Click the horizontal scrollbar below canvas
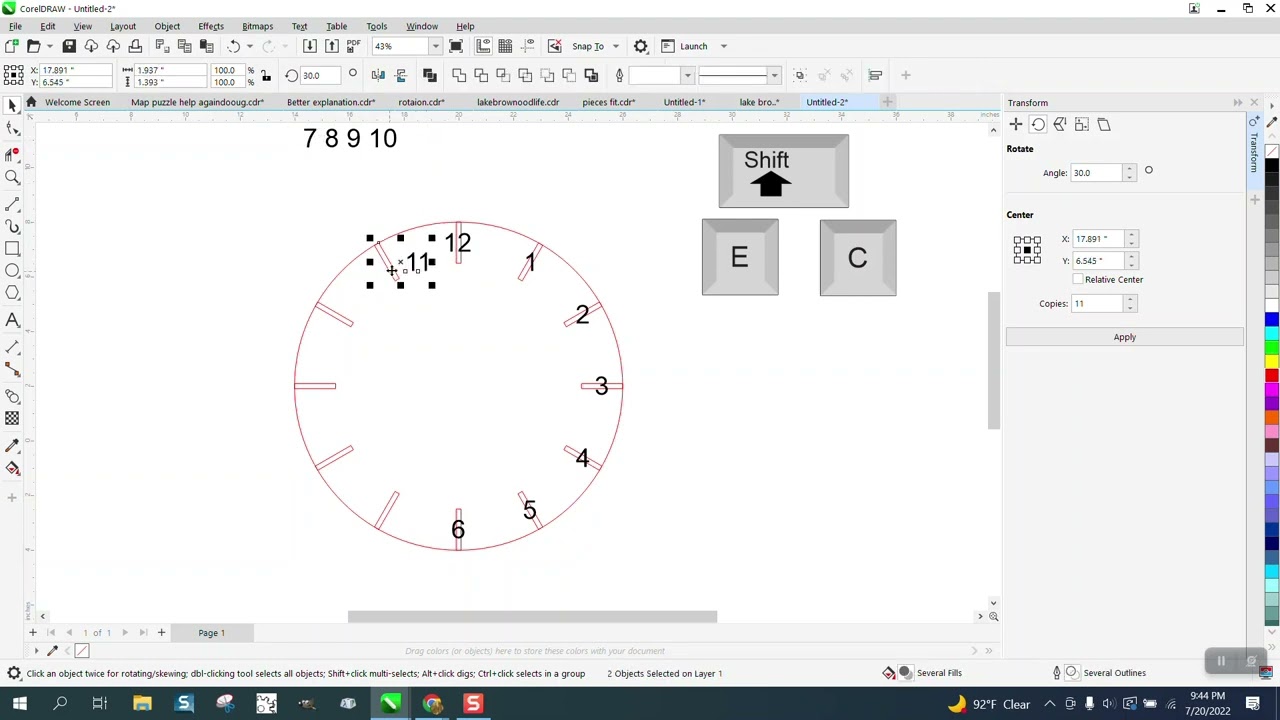 click(x=532, y=616)
